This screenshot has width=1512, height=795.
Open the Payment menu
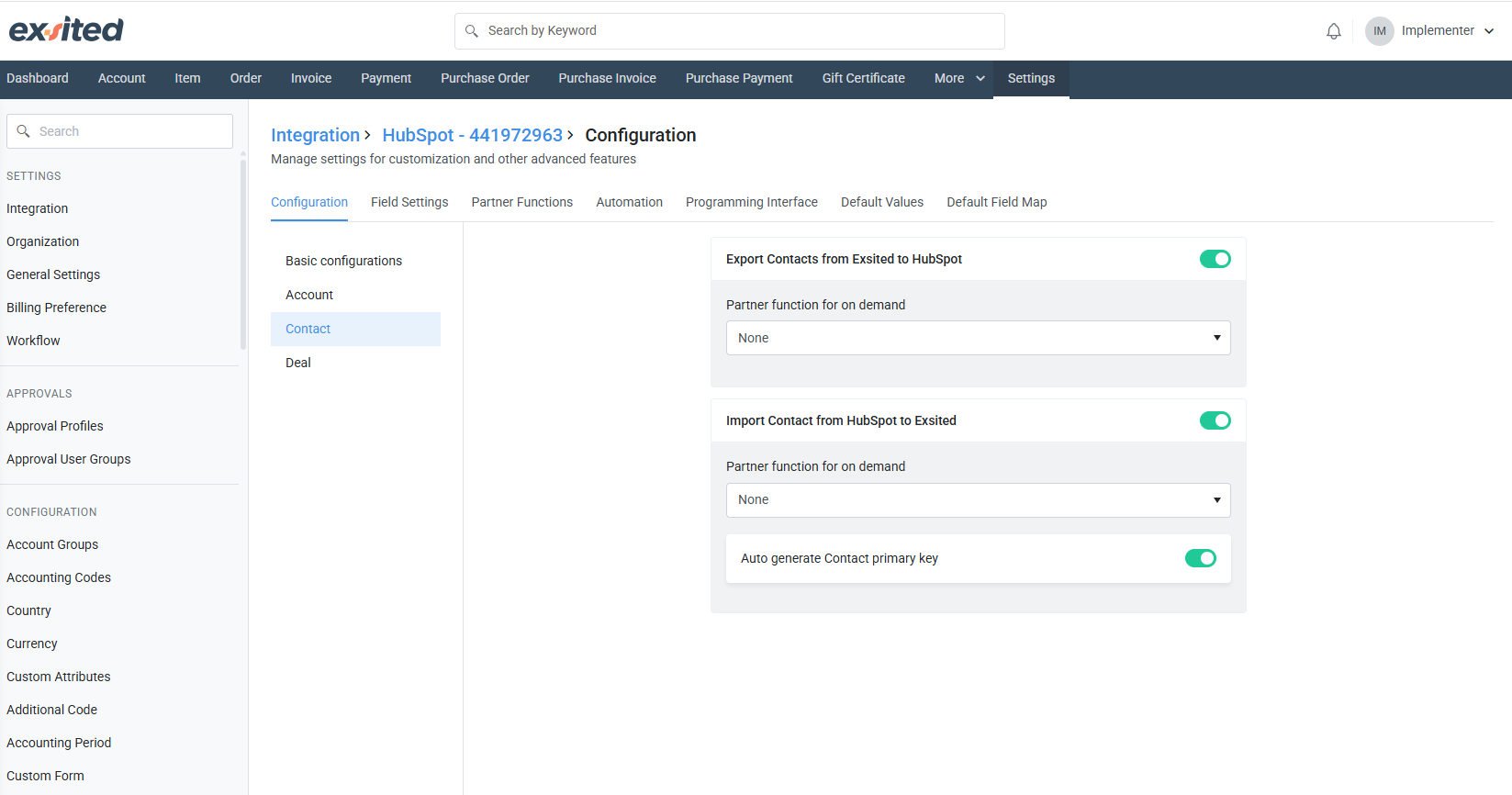(386, 79)
